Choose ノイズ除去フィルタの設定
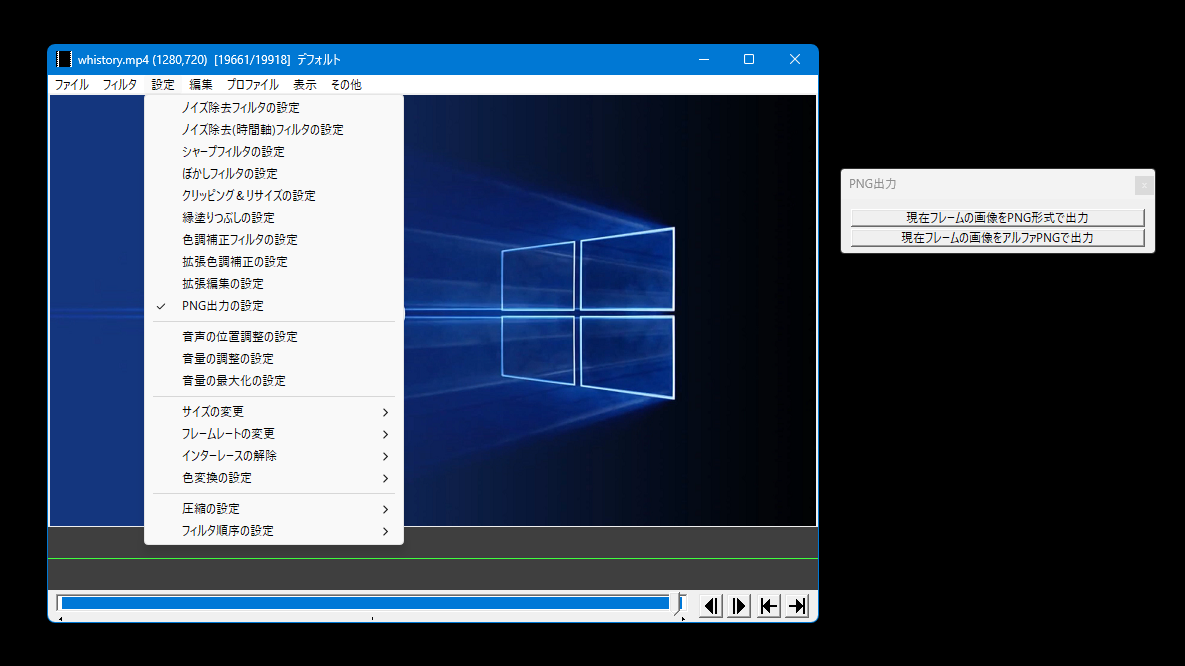The width and height of the screenshot is (1185, 666). pyautogui.click(x=274, y=108)
